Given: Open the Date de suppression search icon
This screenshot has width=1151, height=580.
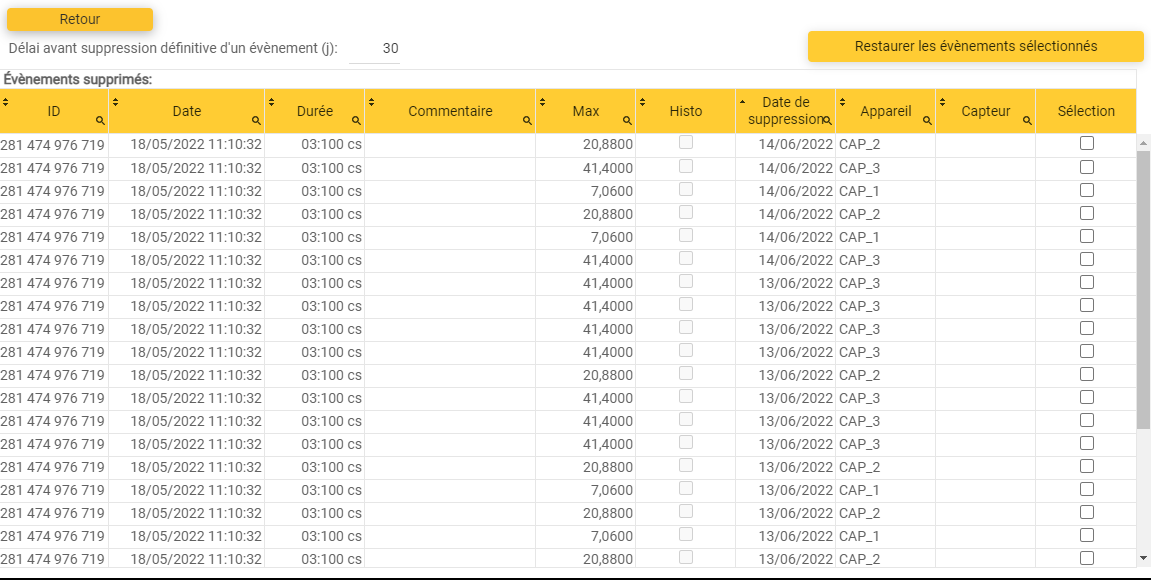Looking at the screenshot, I should (827, 121).
